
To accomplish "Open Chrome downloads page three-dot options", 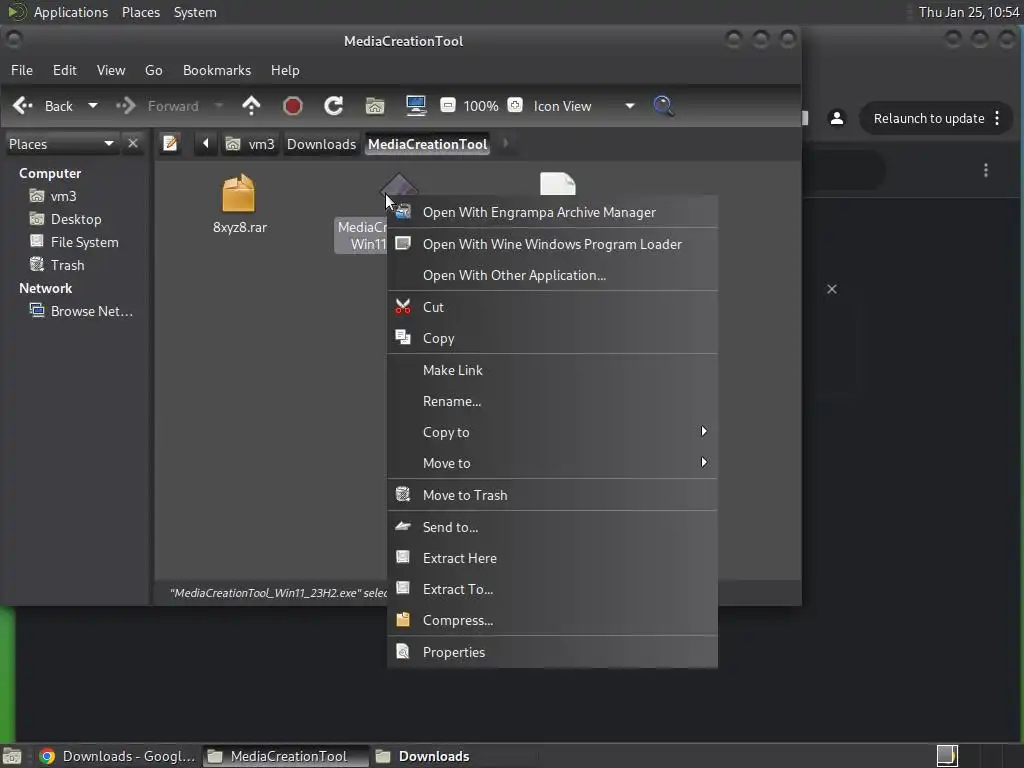I will [985, 170].
